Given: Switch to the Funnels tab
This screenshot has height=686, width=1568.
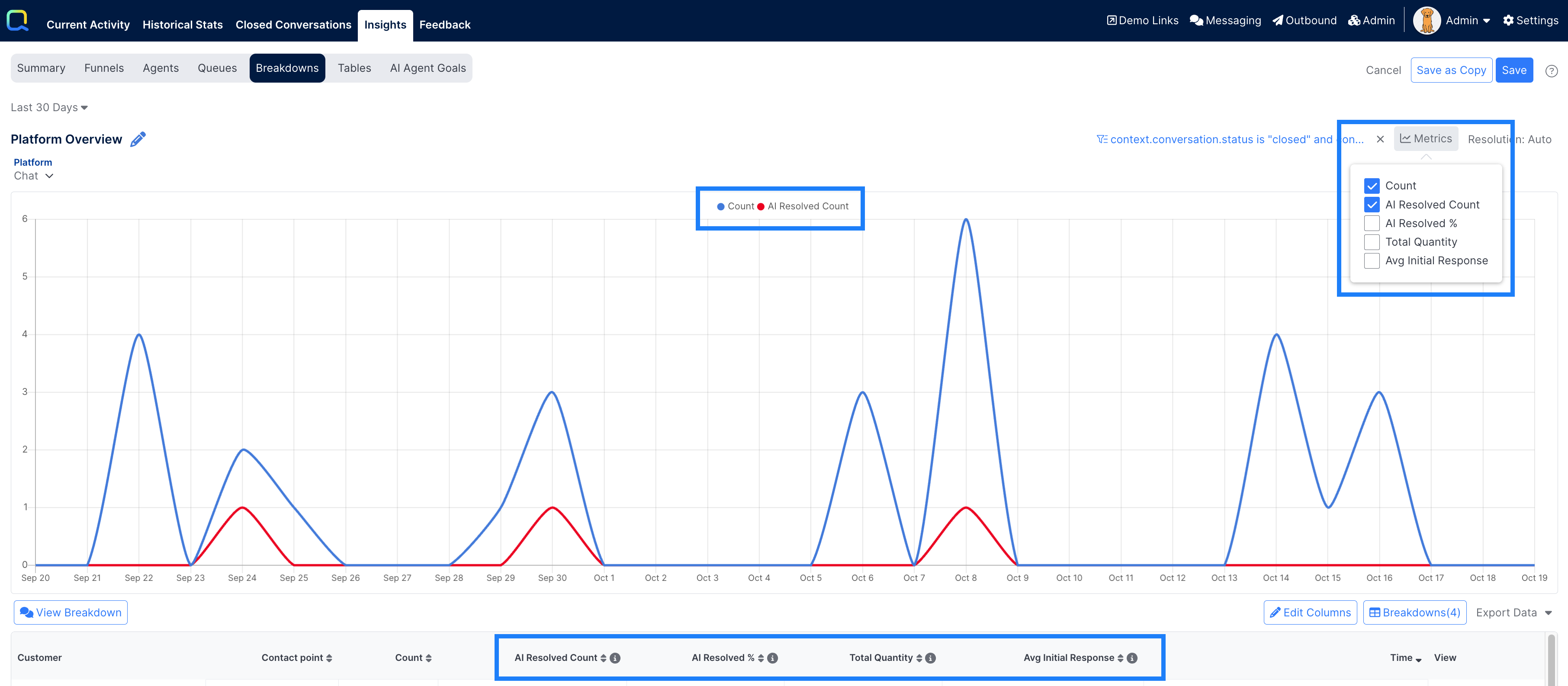Looking at the screenshot, I should (x=103, y=68).
